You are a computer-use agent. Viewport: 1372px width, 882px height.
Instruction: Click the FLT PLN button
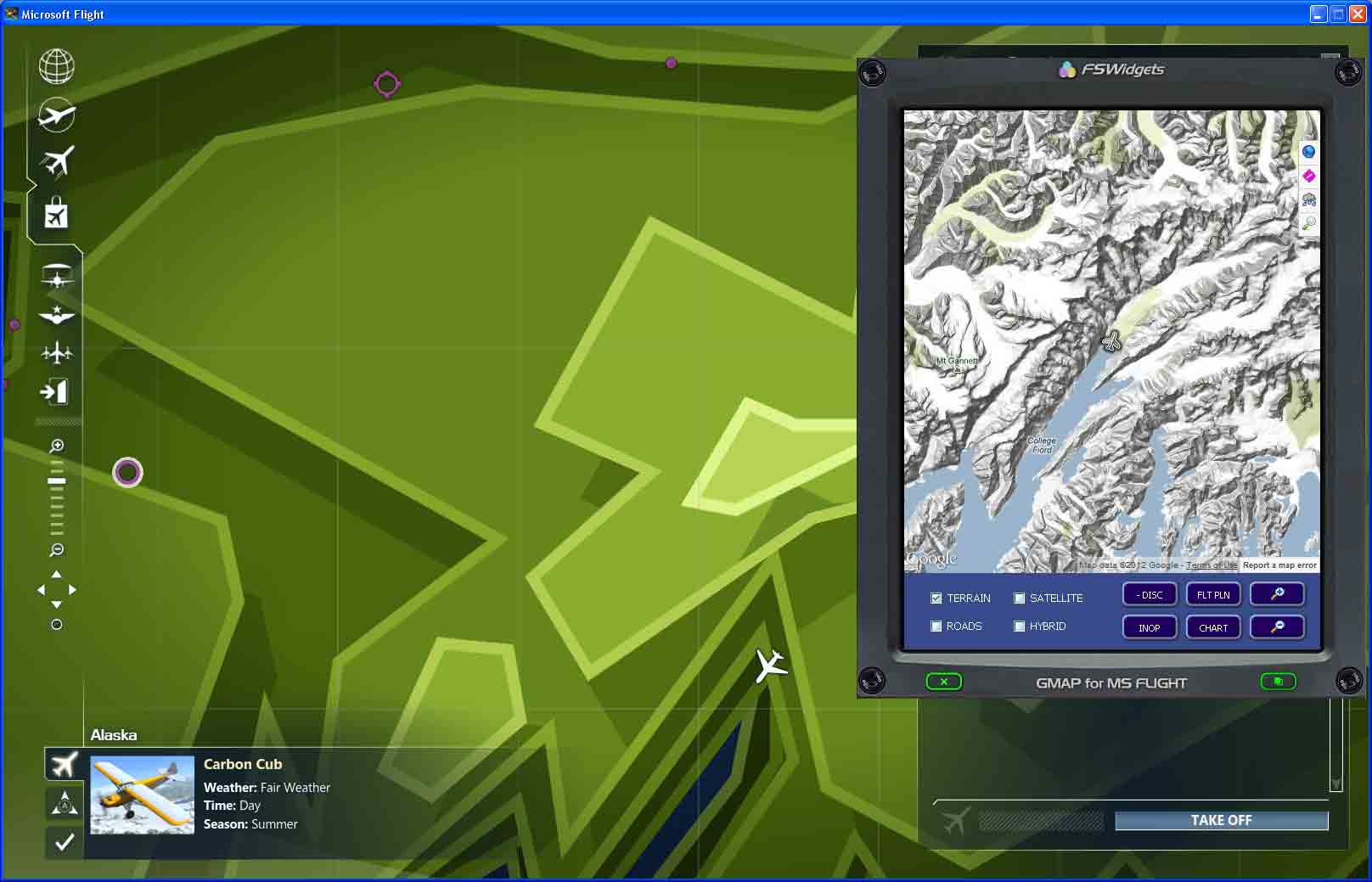point(1213,594)
